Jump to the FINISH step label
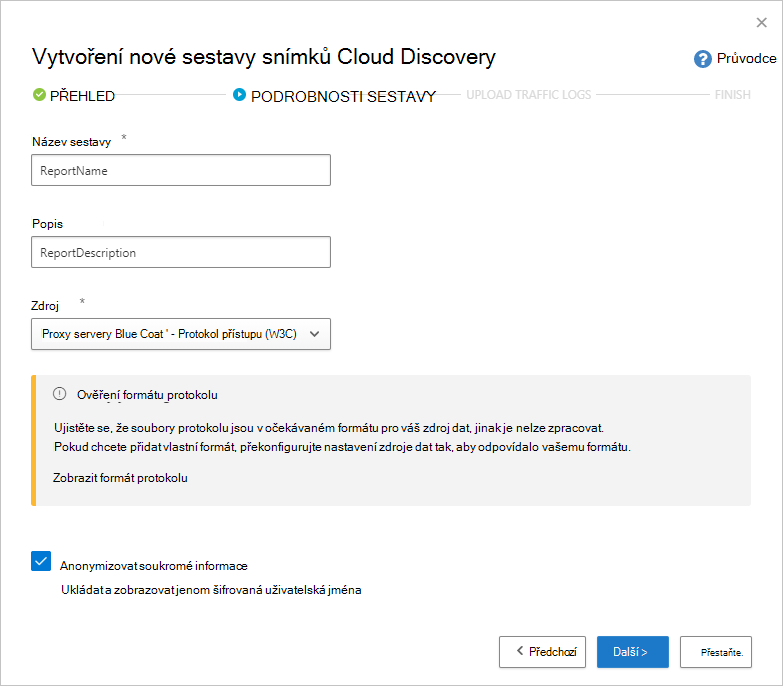Screen dimensions: 783x686 tap(732, 95)
